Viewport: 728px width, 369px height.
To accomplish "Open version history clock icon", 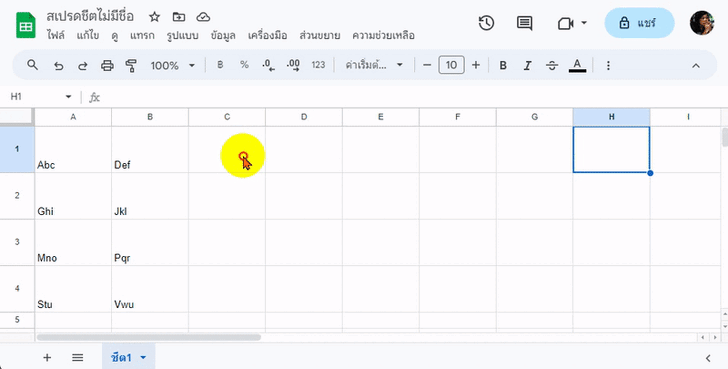I will point(486,23).
